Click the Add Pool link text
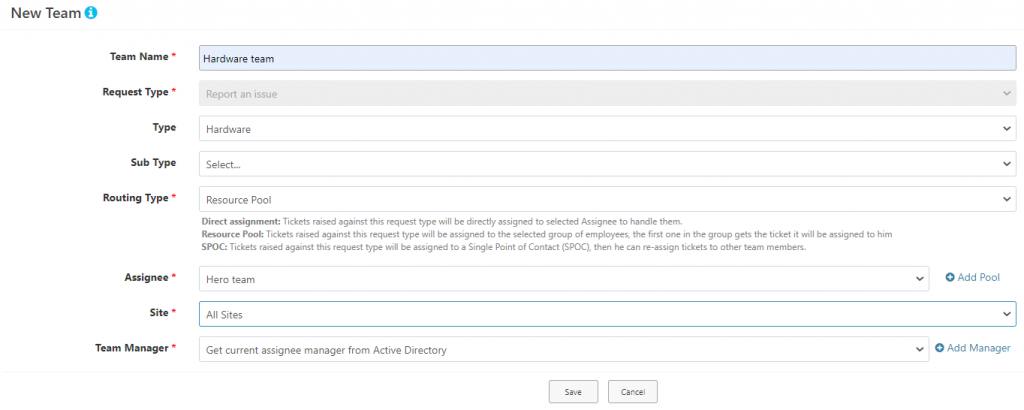This screenshot has height=410, width=1024. [978, 277]
